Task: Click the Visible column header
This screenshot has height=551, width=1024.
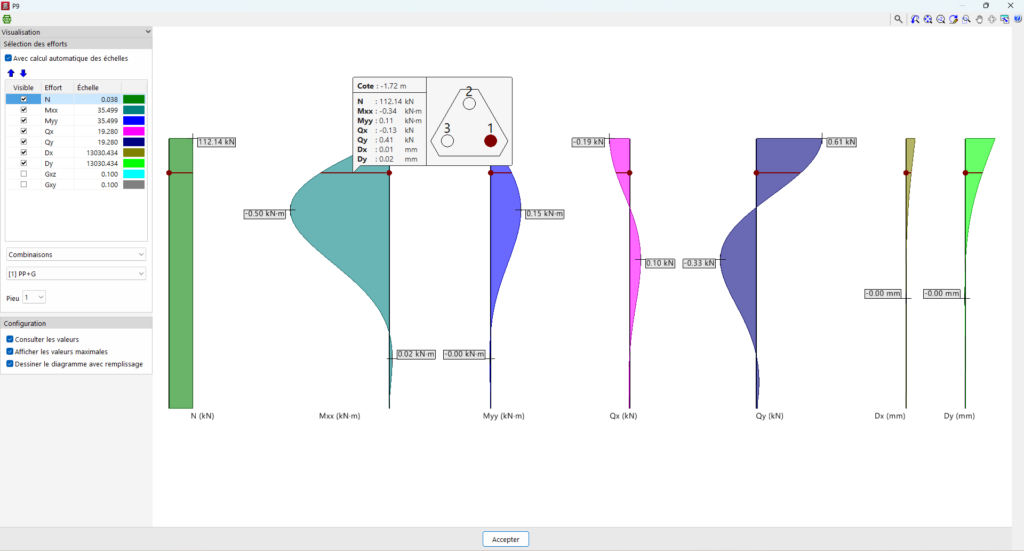Action: point(24,87)
